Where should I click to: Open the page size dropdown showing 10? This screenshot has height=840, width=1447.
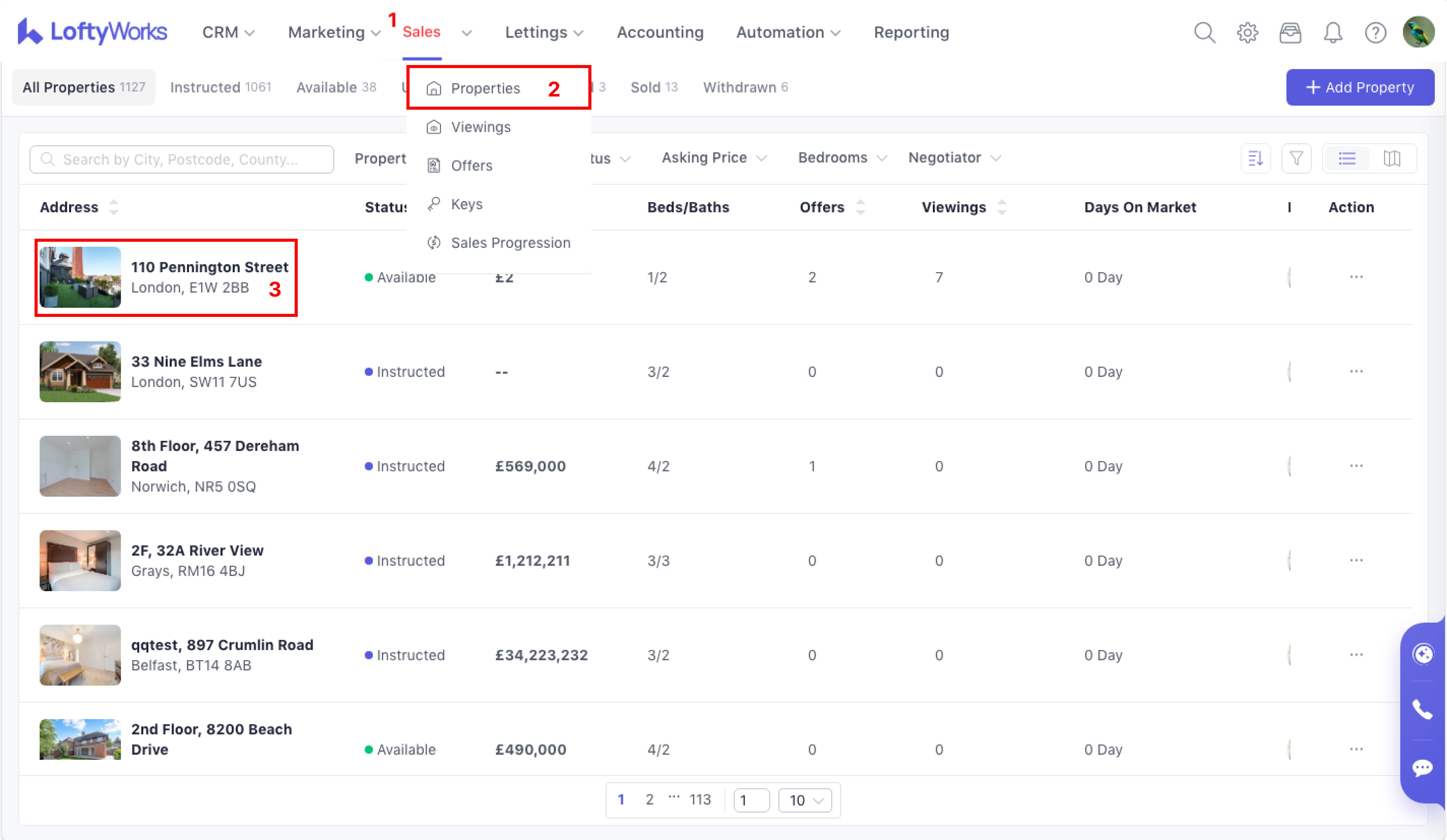coord(805,800)
